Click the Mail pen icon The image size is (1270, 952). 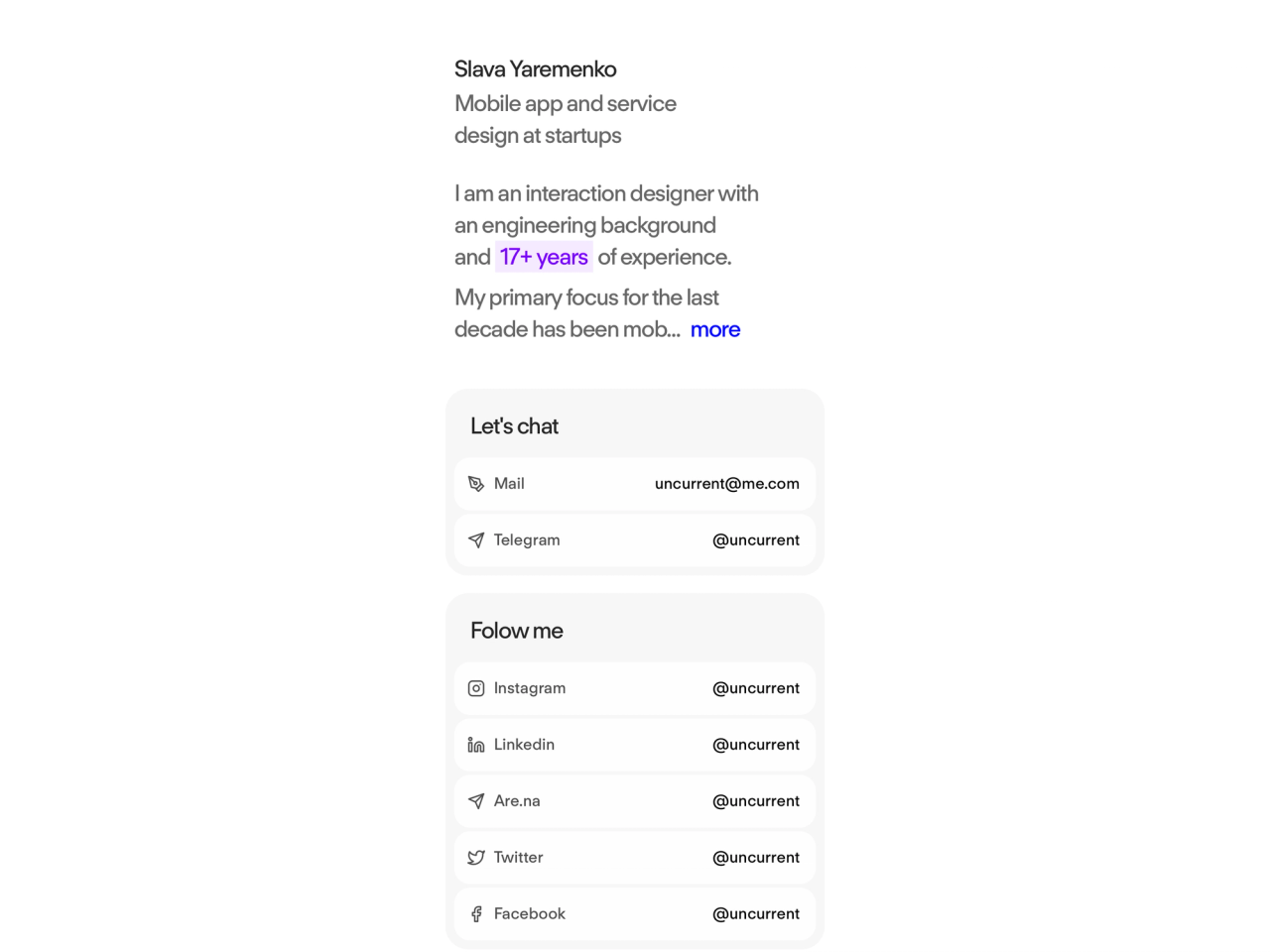(x=476, y=484)
